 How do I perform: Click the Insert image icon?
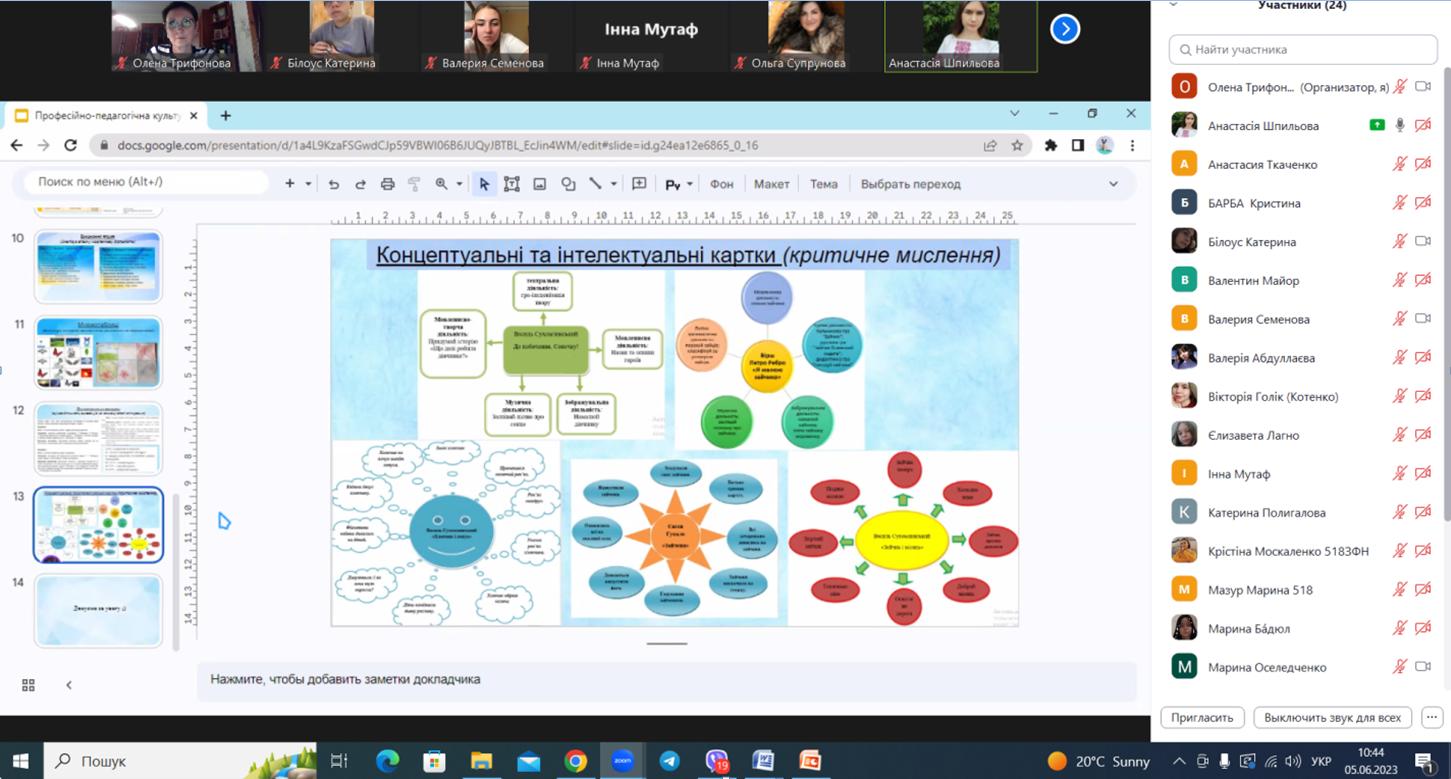pyautogui.click(x=540, y=184)
